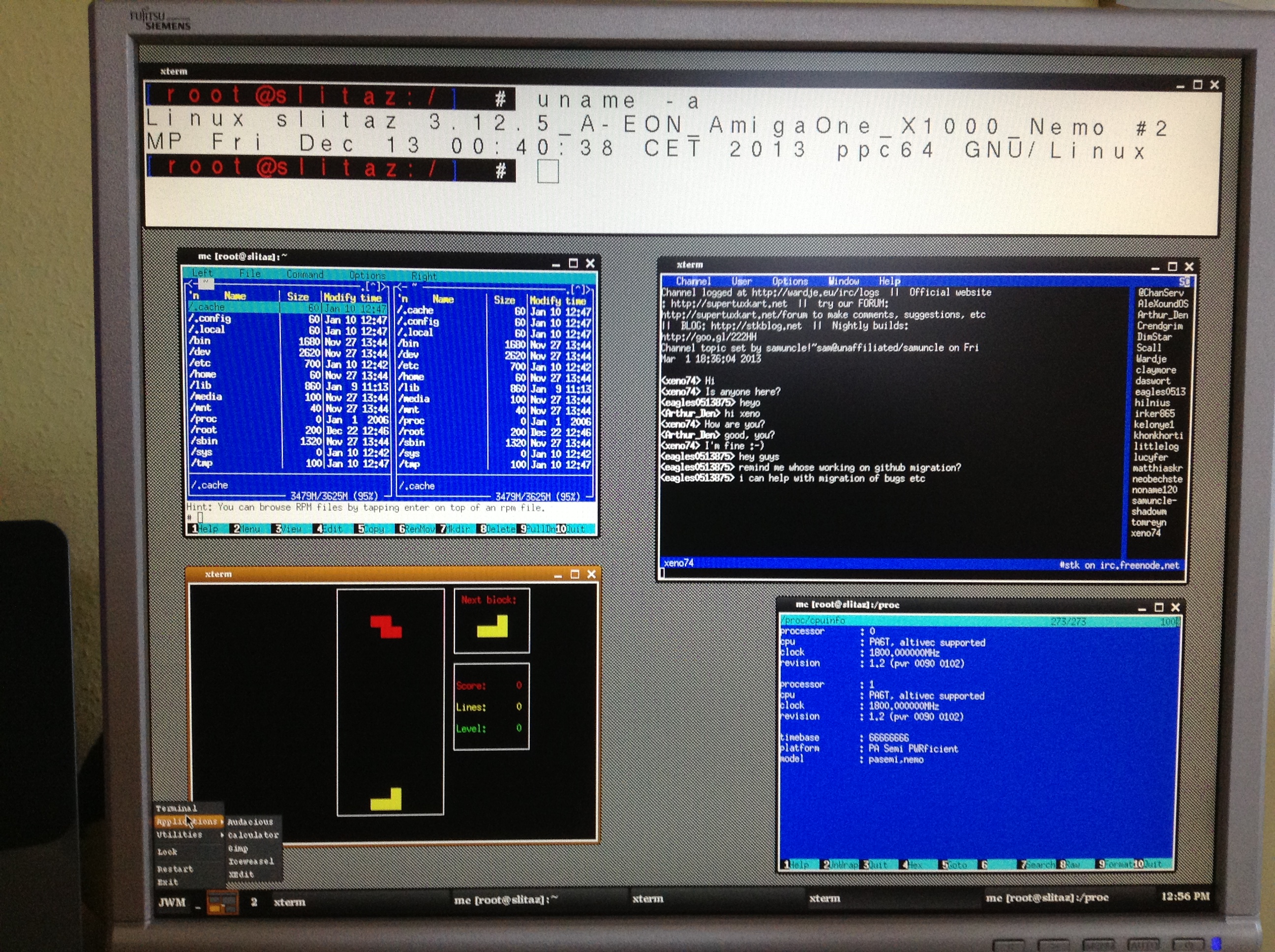
Task: Open Iceweasel from the submenu
Action: [251, 862]
